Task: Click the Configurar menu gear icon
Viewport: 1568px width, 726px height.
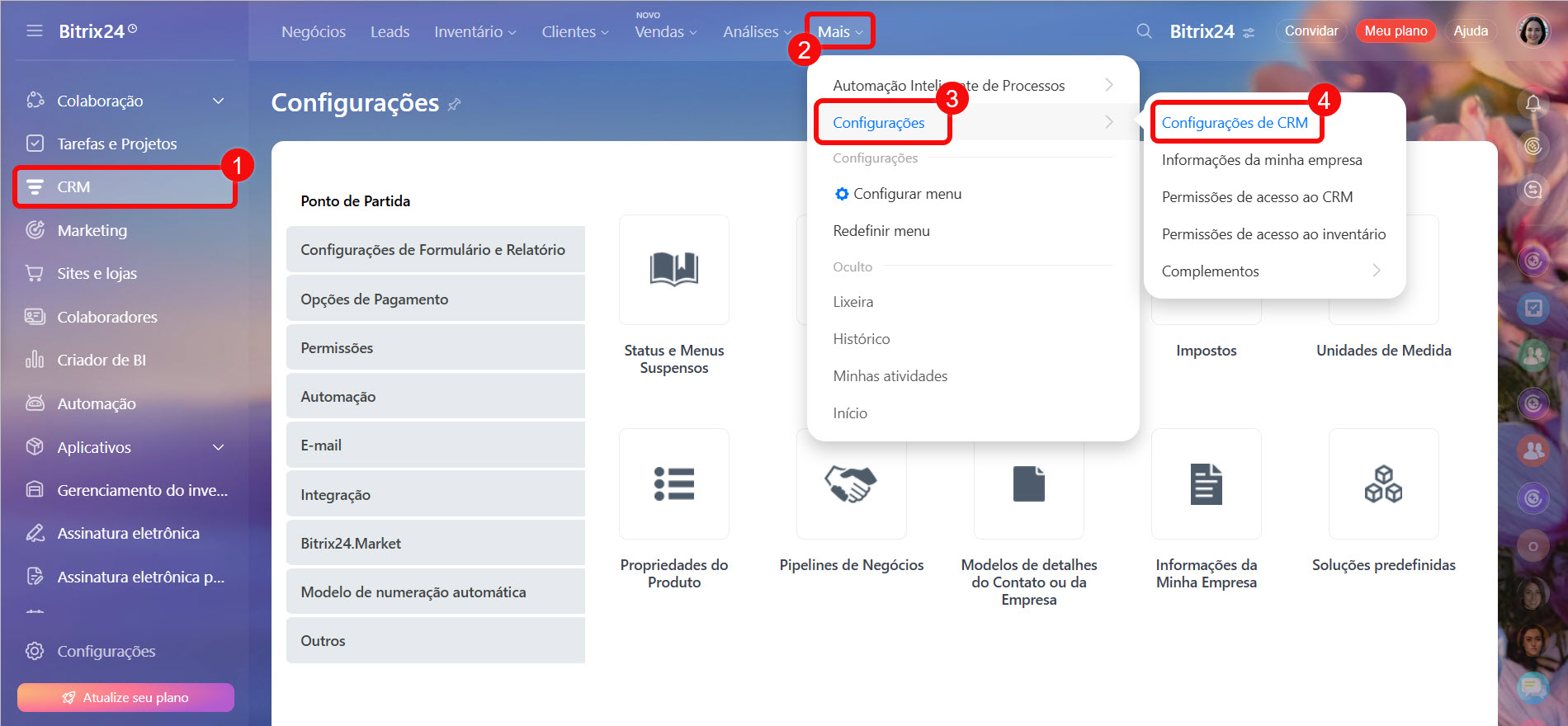Action: click(842, 194)
